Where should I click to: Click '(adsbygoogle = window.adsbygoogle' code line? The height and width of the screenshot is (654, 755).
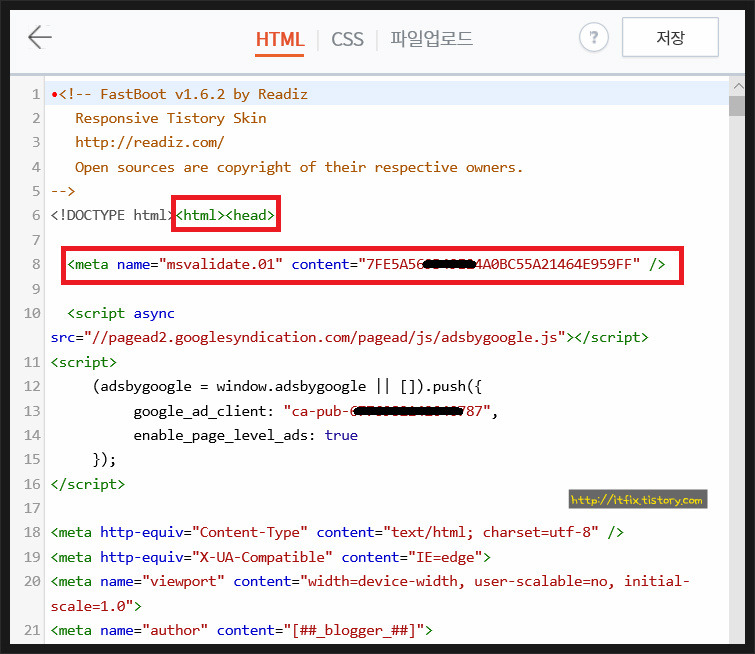click(x=229, y=386)
